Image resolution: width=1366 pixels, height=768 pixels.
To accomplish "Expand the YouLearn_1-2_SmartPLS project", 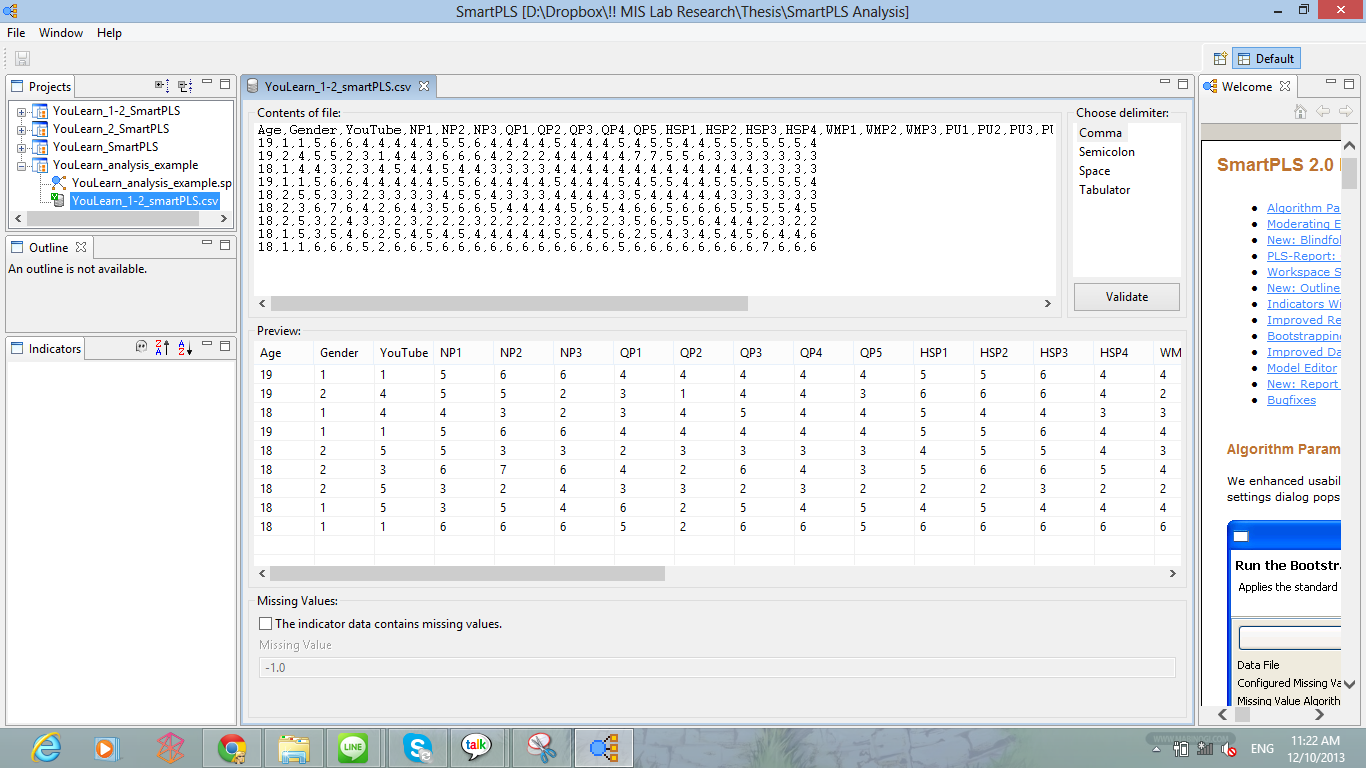I will pyautogui.click(x=22, y=111).
